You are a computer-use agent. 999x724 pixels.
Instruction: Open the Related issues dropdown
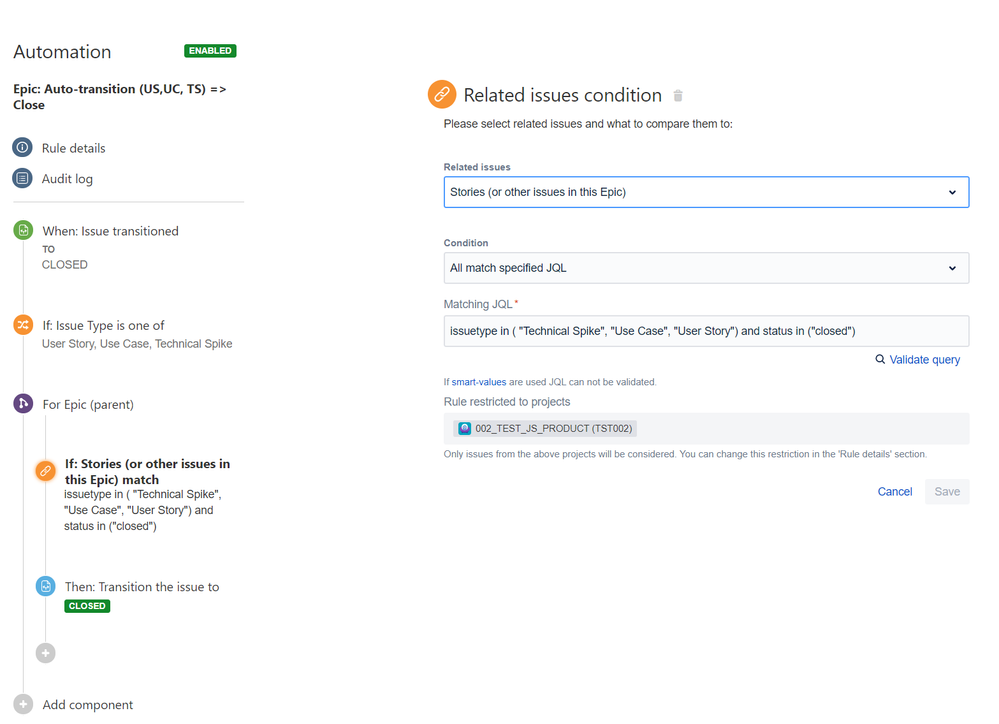point(706,192)
